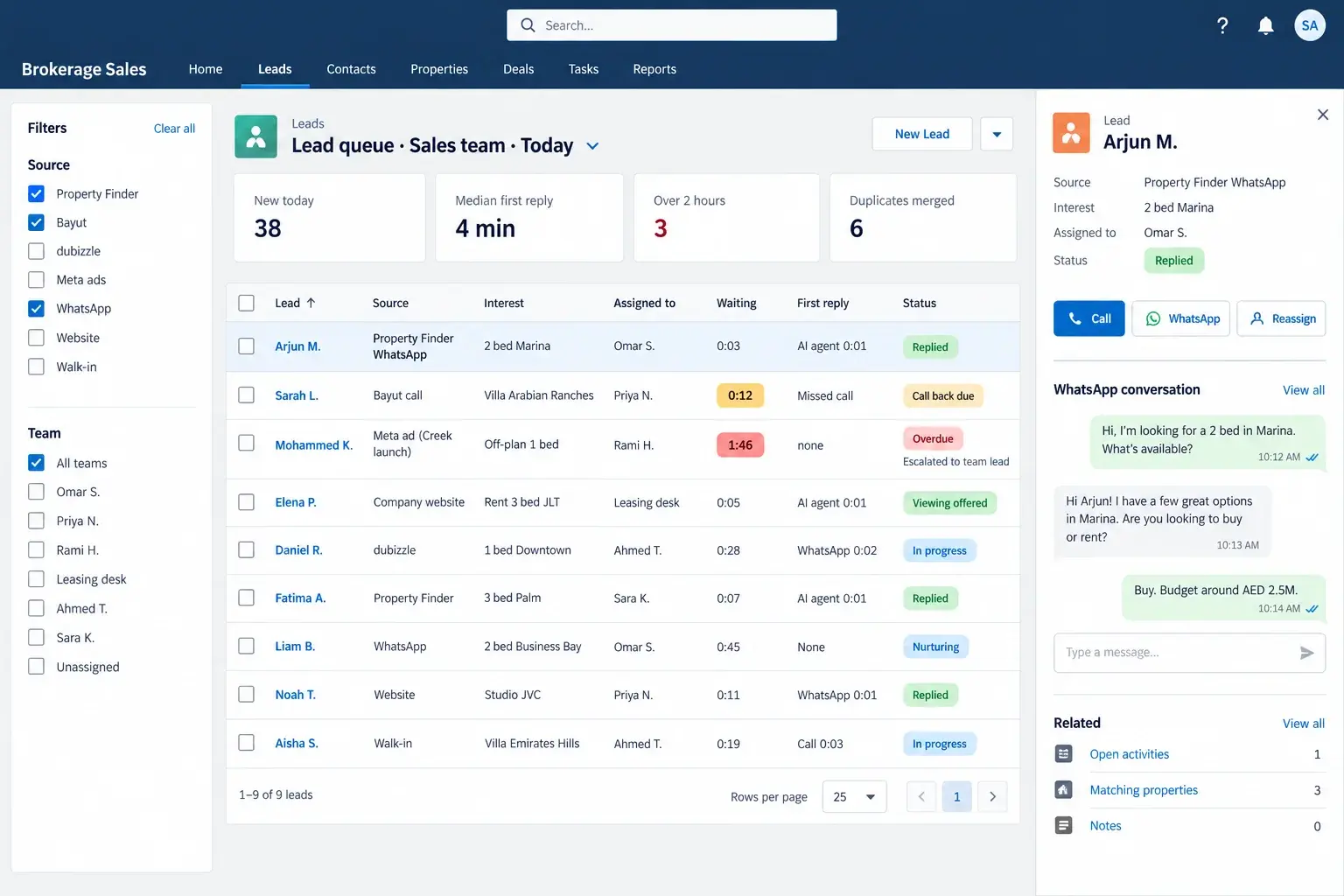Close the Arjun M. lead panel

click(1322, 115)
